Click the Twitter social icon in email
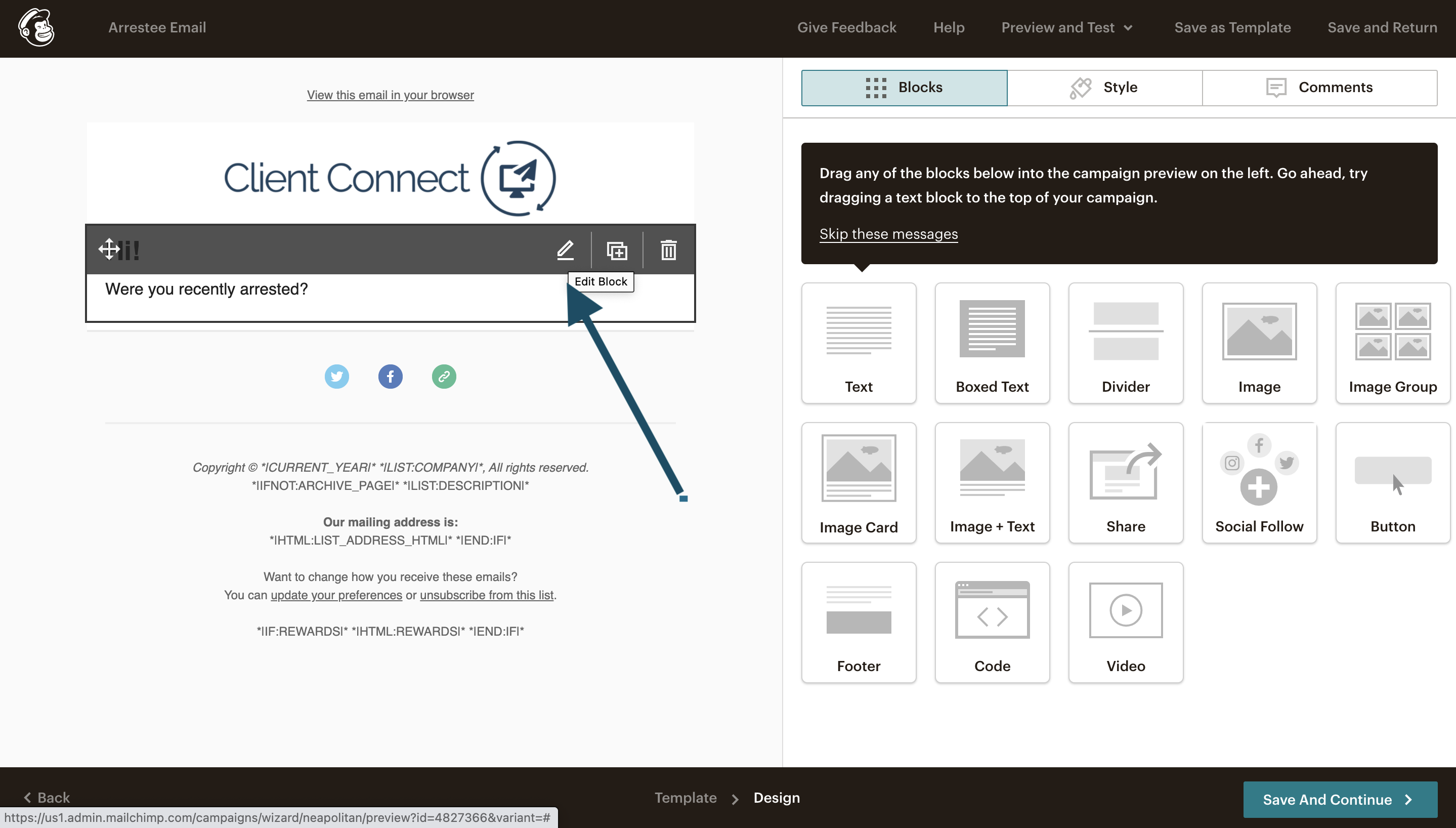 (x=336, y=377)
